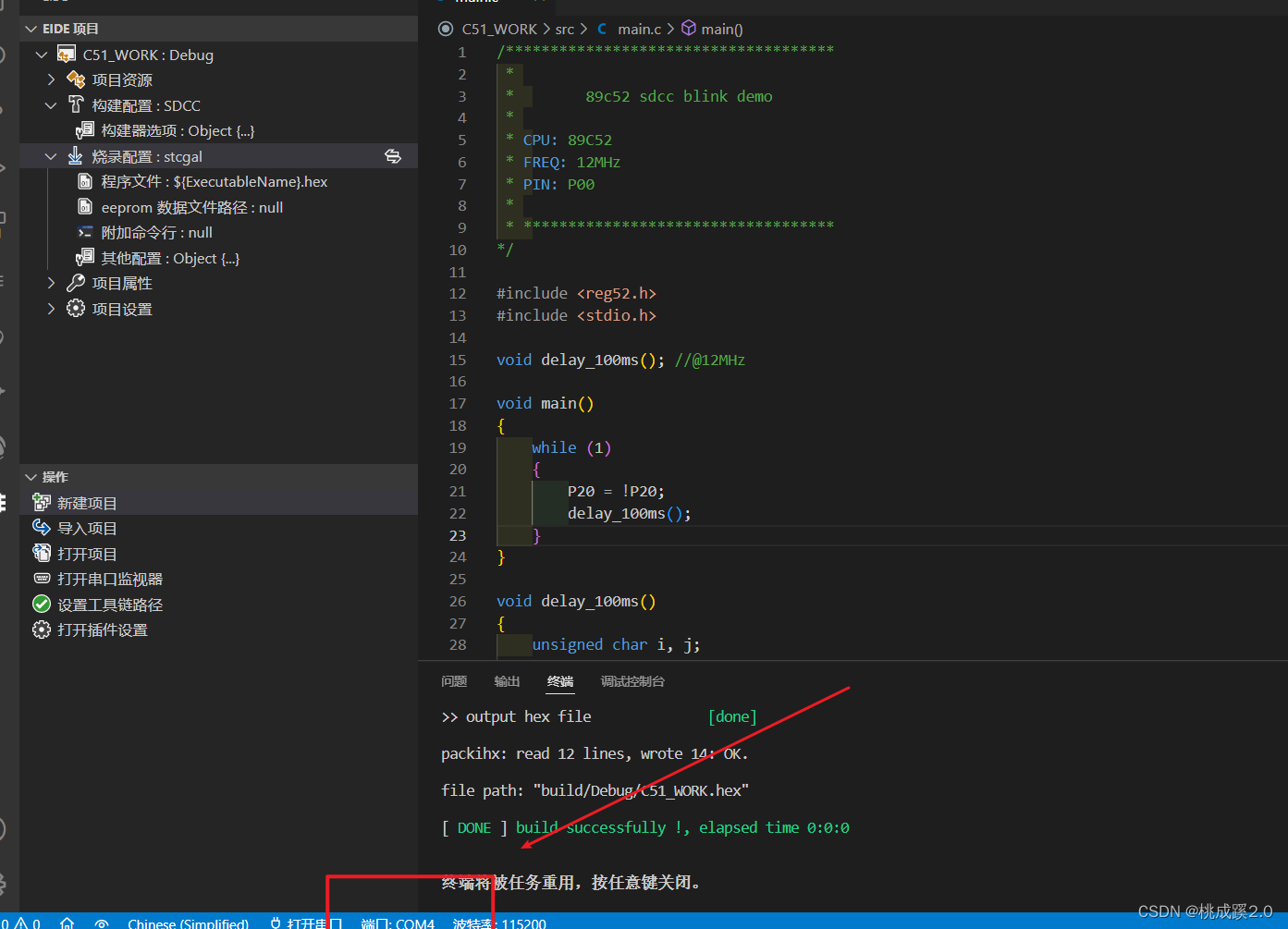Click 端口: COM4 in status bar
The height and width of the screenshot is (929, 1288).
398,923
